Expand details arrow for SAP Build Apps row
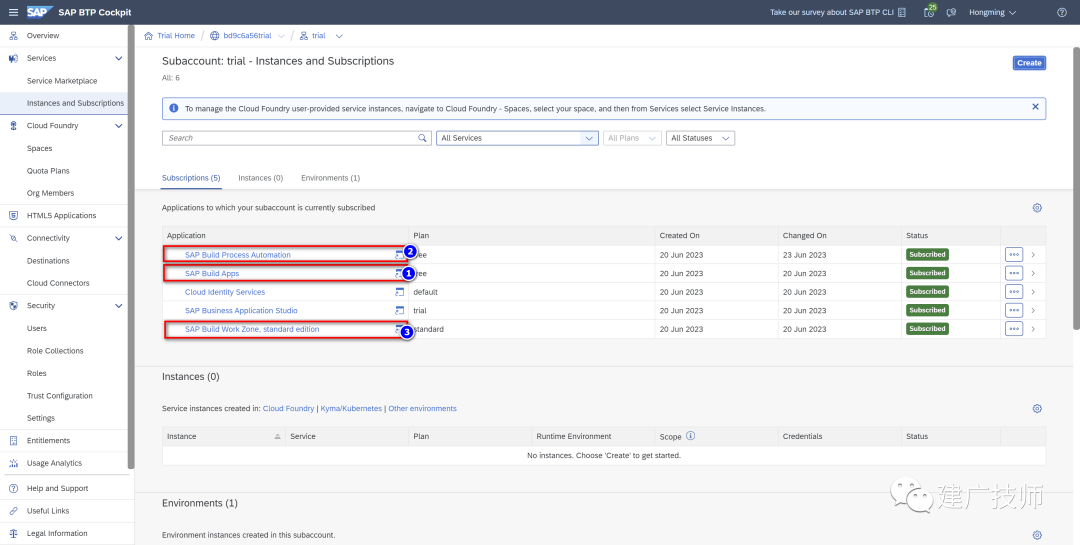 coord(1033,274)
